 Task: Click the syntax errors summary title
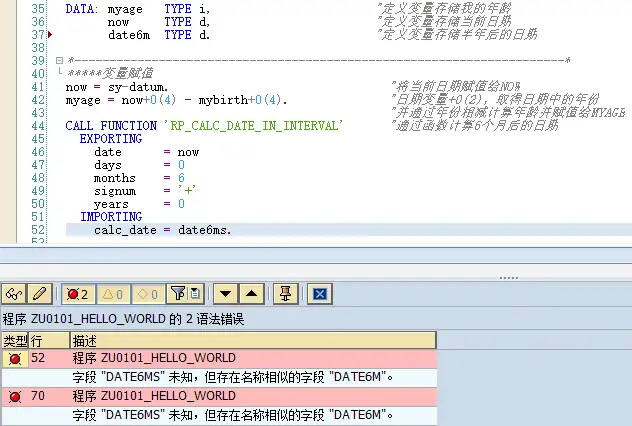coord(123,319)
